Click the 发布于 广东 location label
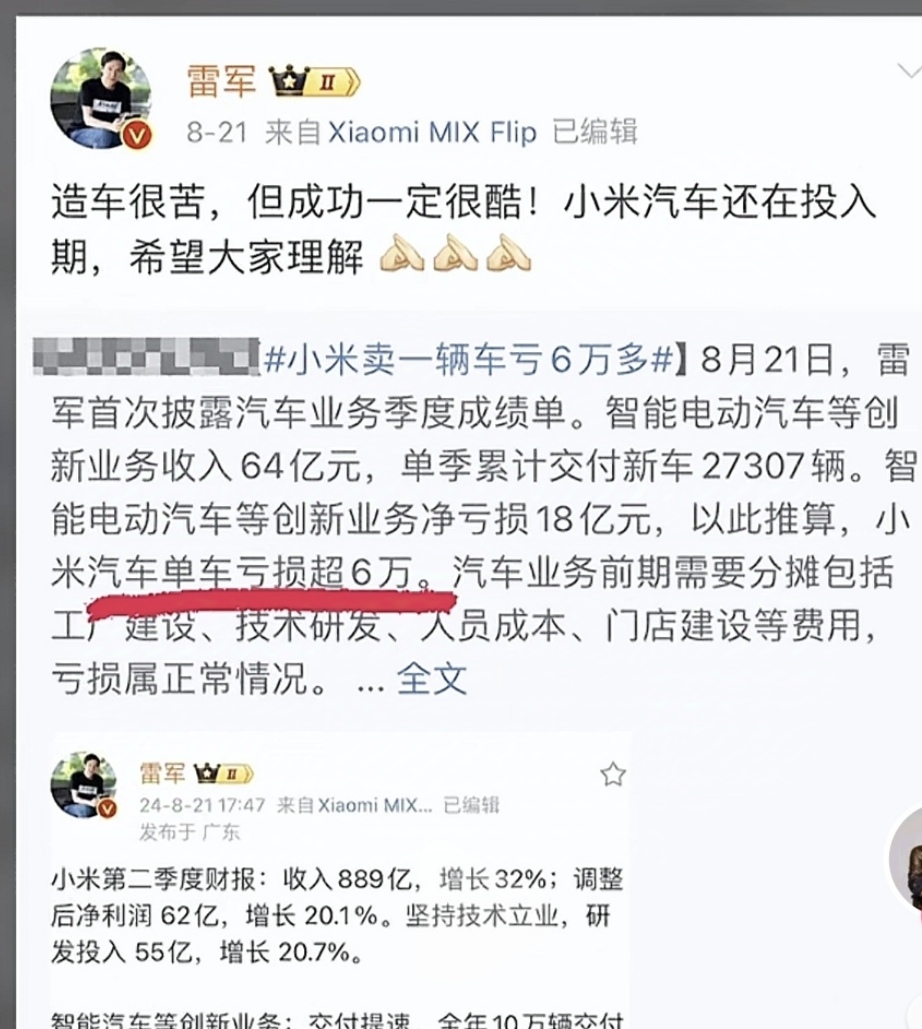 pos(190,832)
